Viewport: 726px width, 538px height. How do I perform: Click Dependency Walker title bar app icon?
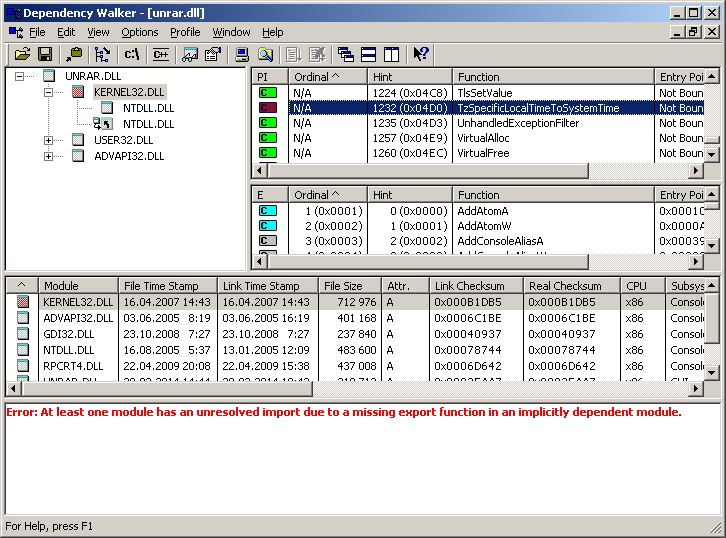(x=13, y=13)
